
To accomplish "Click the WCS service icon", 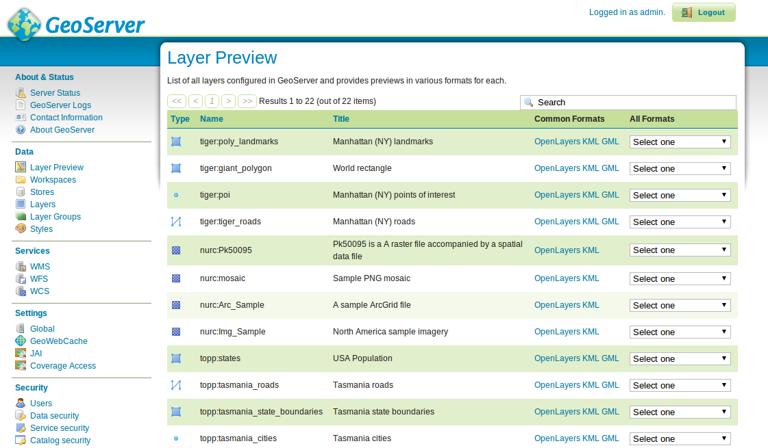I will [x=21, y=291].
